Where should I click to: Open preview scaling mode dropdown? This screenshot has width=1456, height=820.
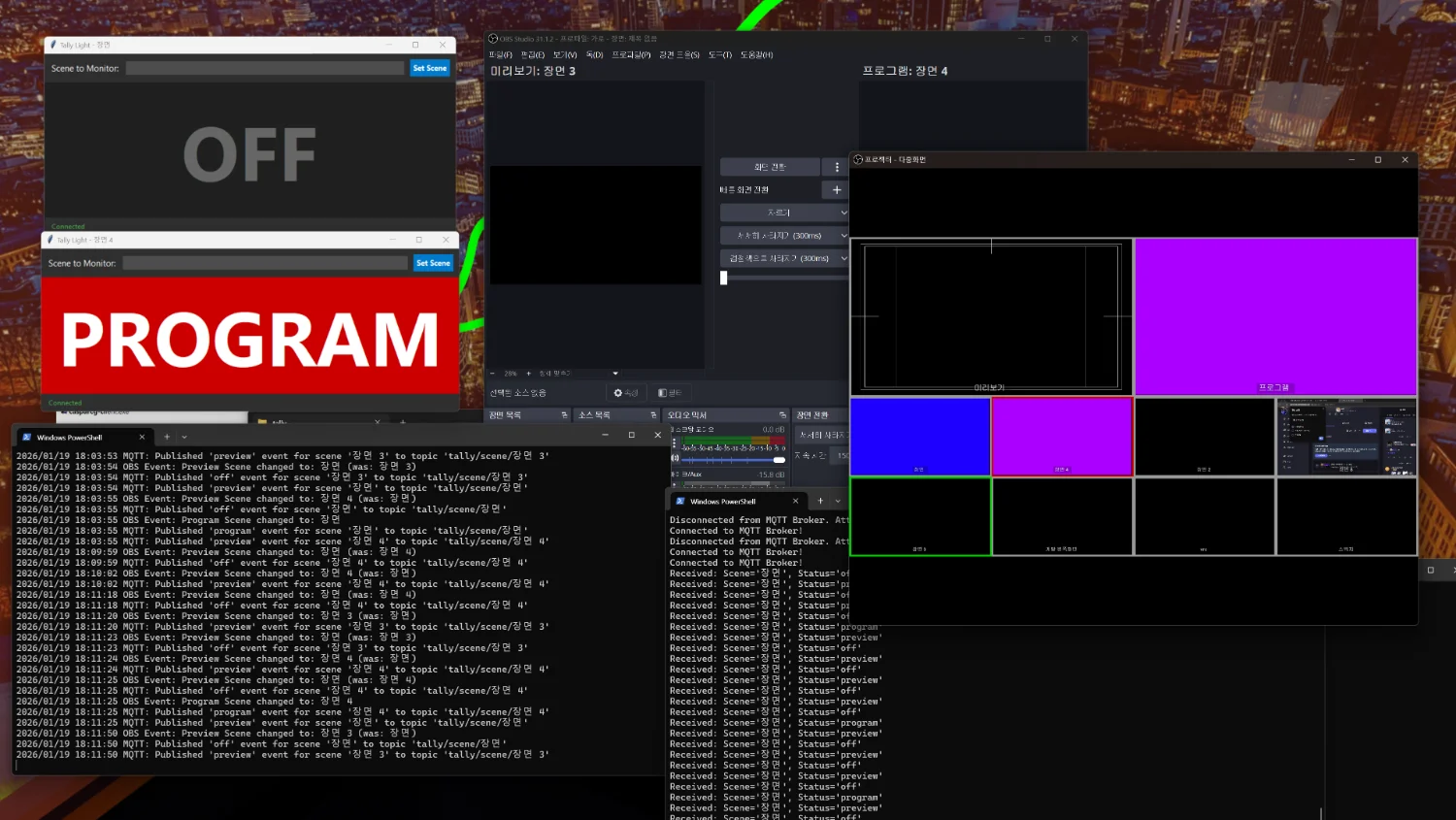click(x=614, y=374)
